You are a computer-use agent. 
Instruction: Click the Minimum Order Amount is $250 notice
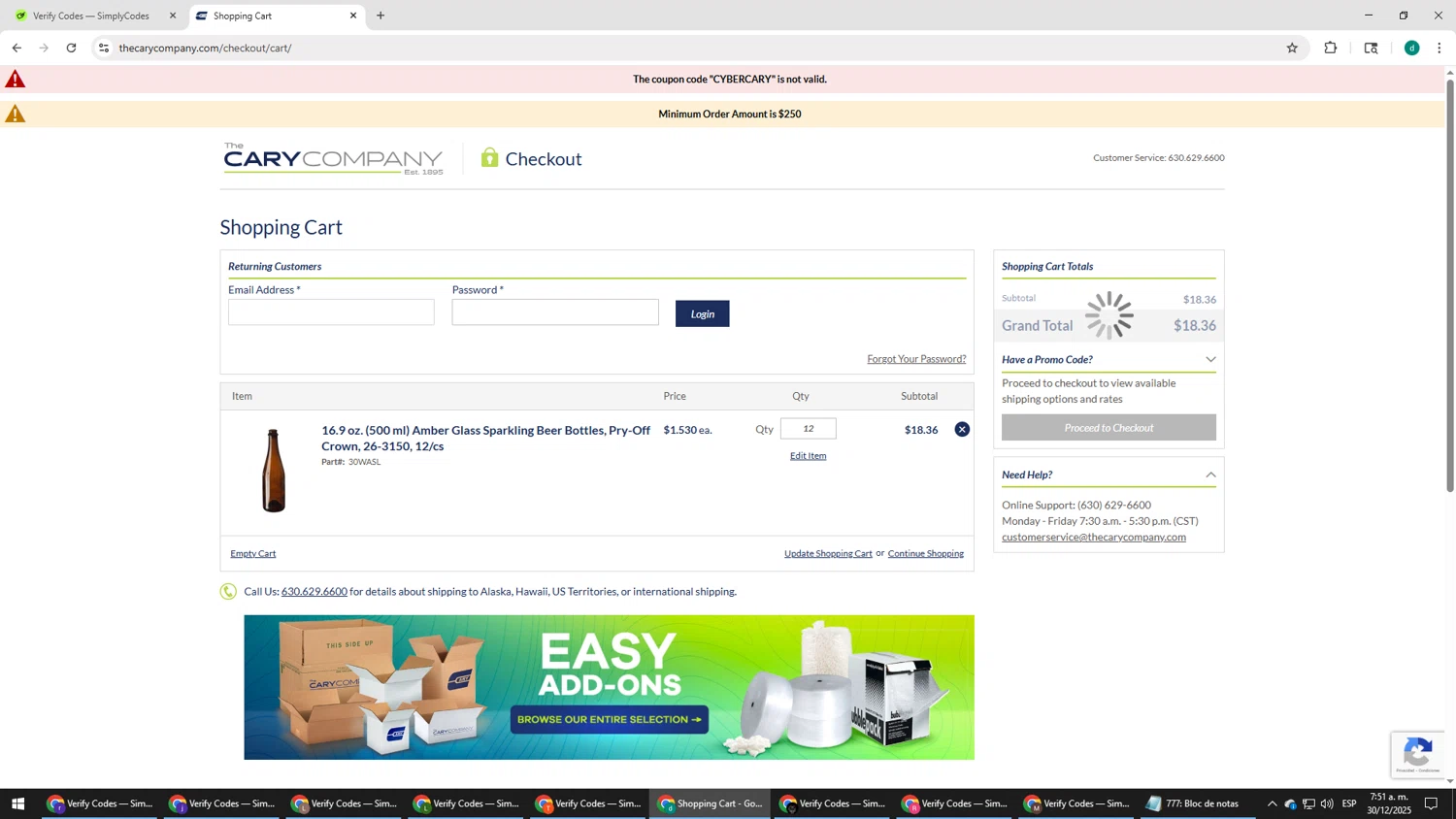pyautogui.click(x=730, y=115)
